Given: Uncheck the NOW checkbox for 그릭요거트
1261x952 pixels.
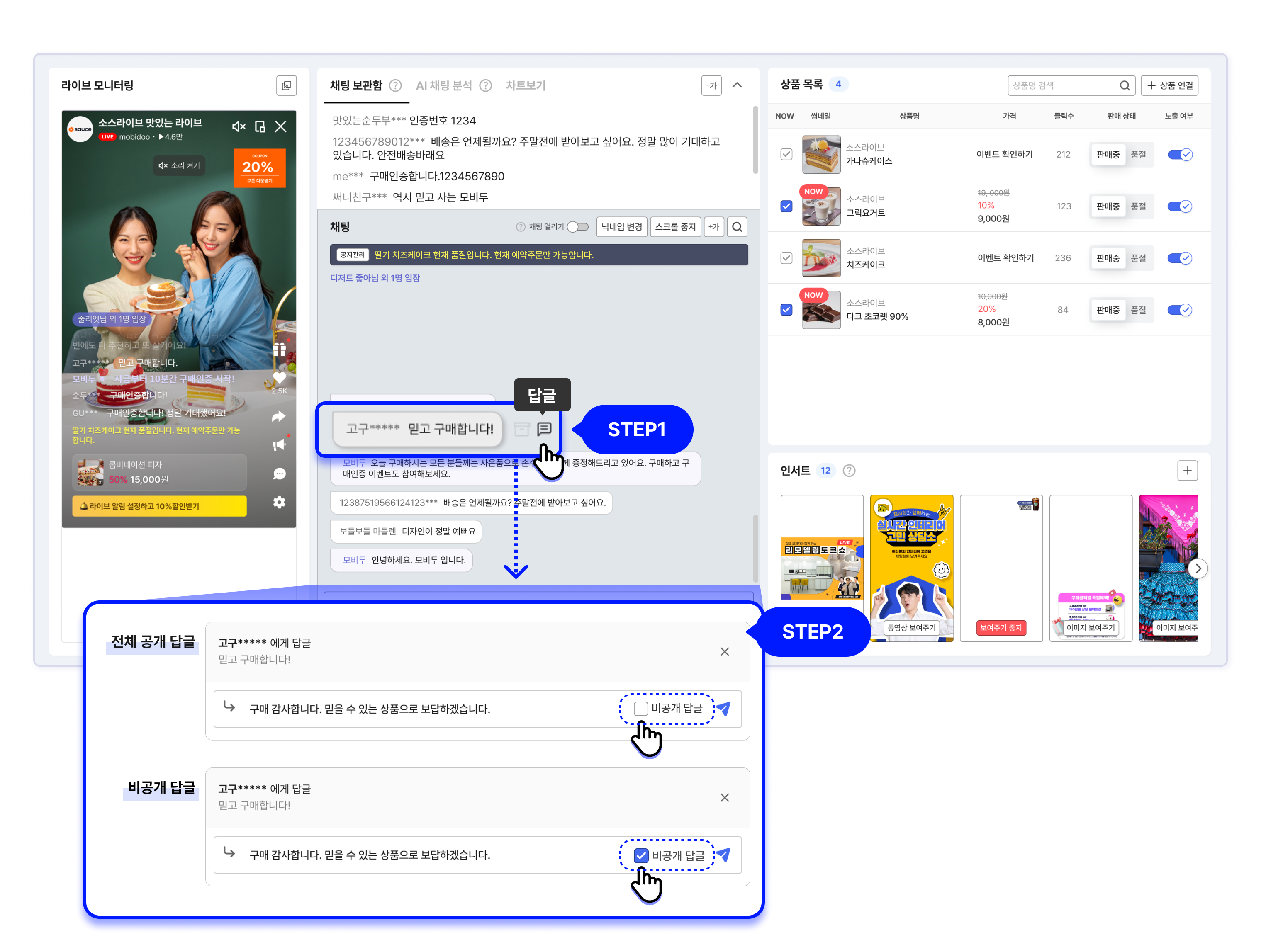Looking at the screenshot, I should click(x=786, y=206).
